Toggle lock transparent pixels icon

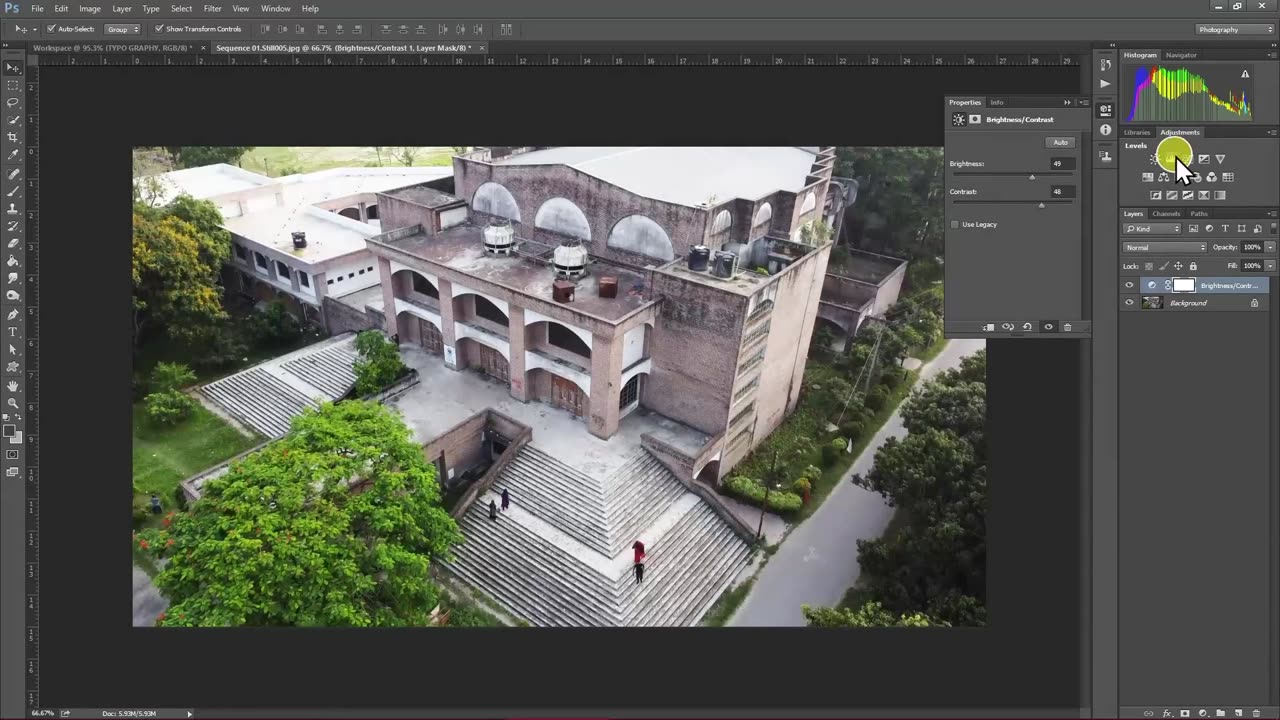pyautogui.click(x=1148, y=266)
